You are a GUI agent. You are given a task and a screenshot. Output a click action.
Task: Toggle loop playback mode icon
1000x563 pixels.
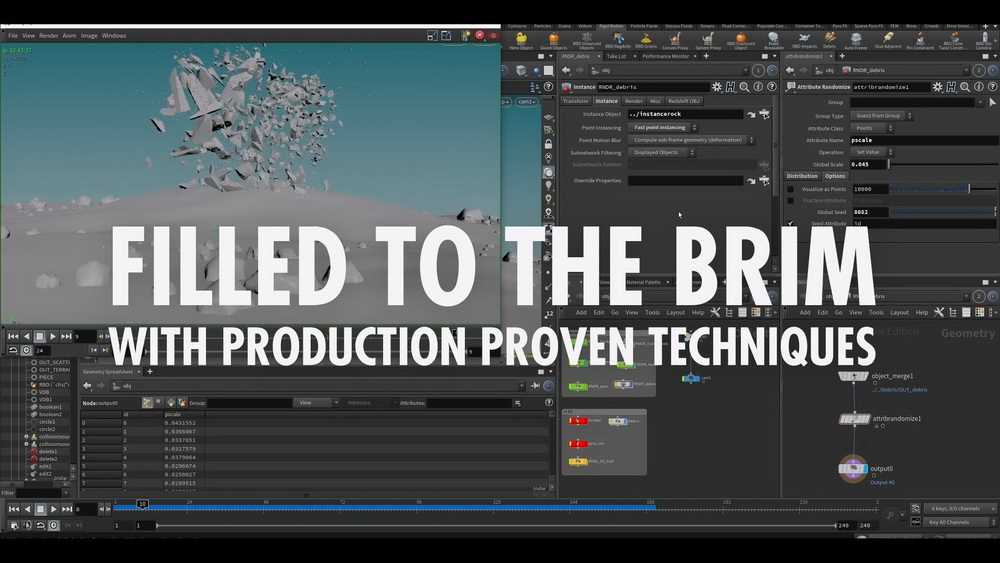(x=40, y=525)
